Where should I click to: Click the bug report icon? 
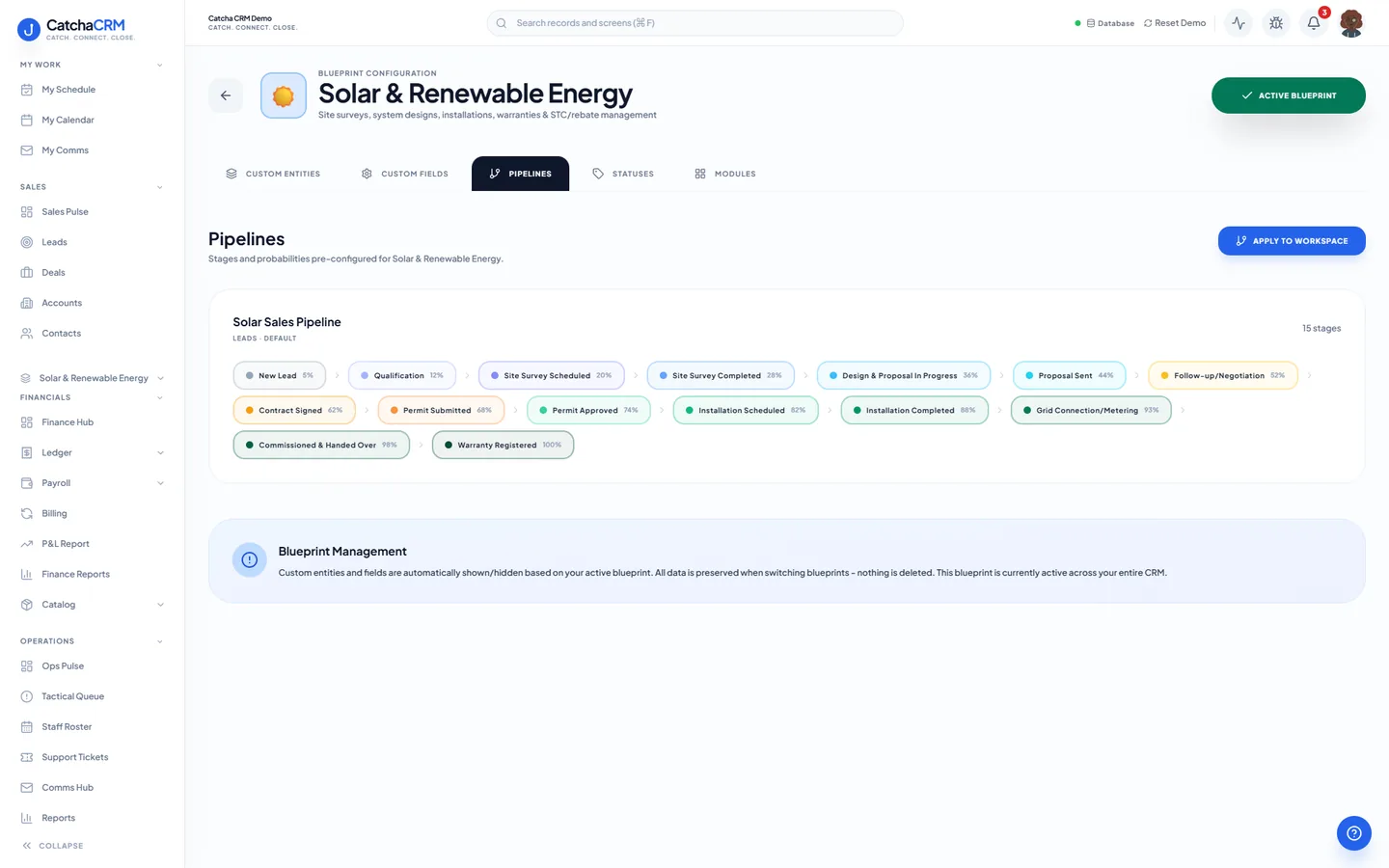pyautogui.click(x=1276, y=23)
